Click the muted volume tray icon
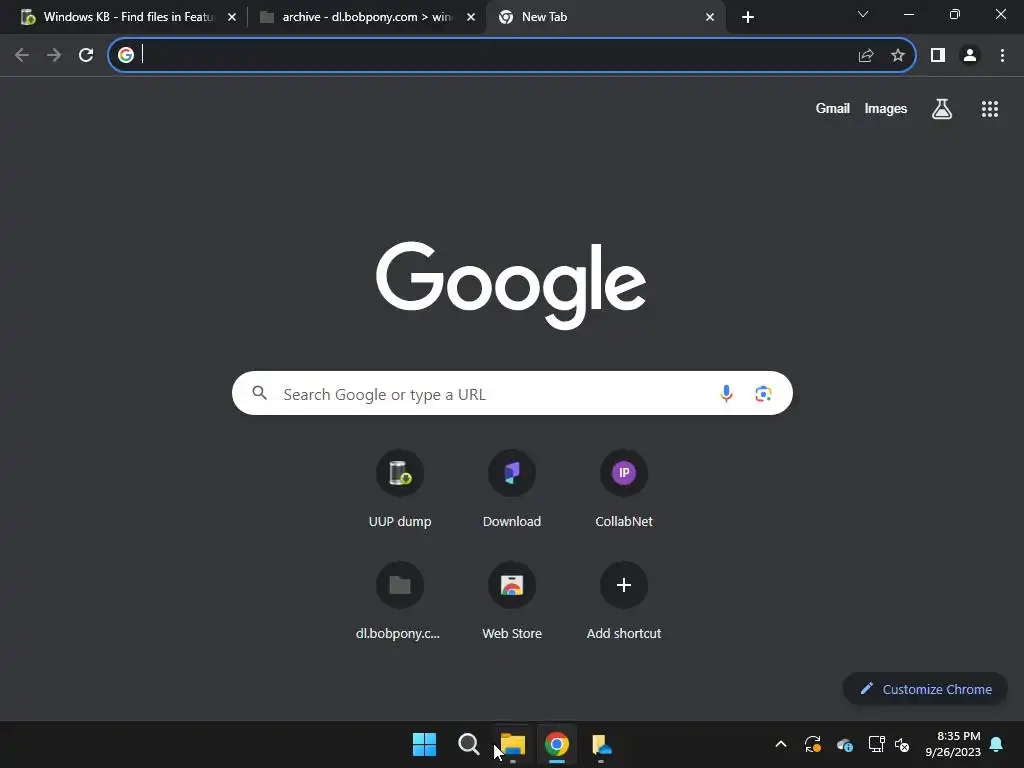 [902, 744]
